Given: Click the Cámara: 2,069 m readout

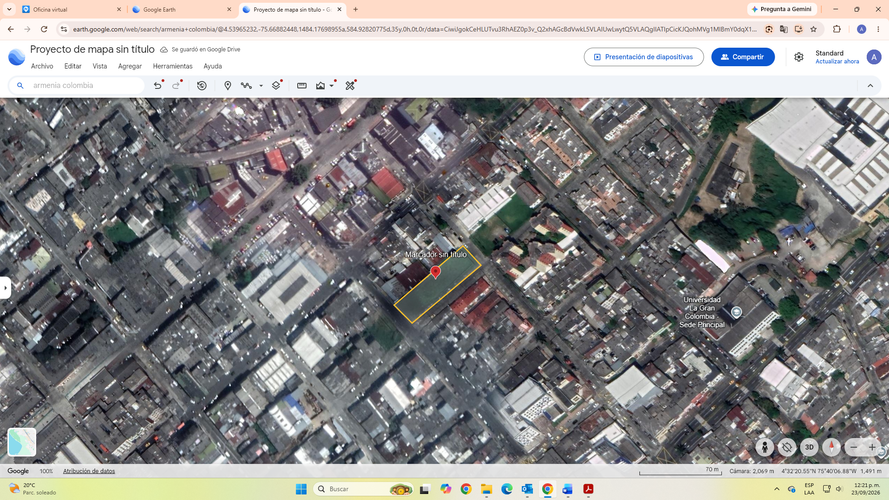Looking at the screenshot, I should point(751,471).
